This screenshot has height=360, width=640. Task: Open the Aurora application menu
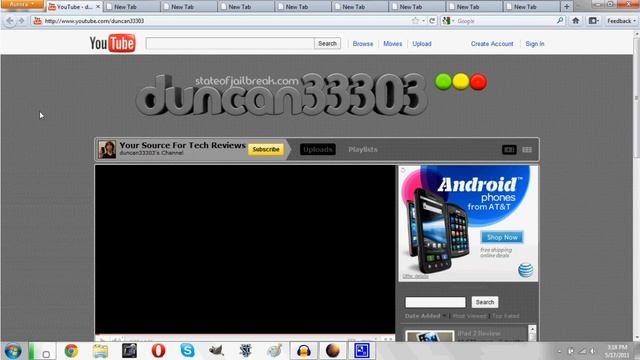coord(22,4)
